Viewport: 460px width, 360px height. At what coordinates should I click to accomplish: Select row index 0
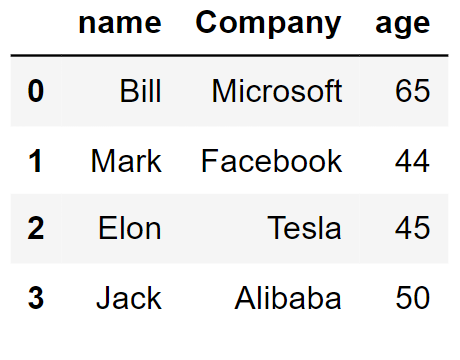tap(36, 91)
